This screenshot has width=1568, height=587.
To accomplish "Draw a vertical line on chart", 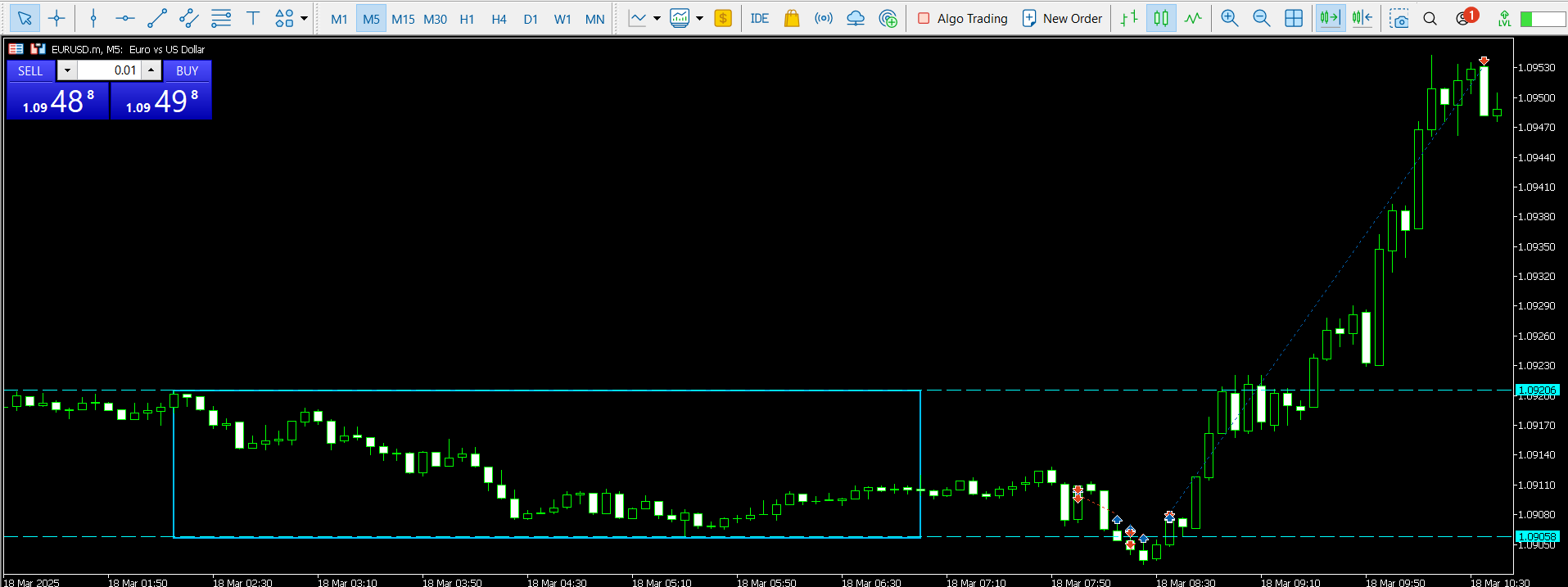I will [93, 18].
